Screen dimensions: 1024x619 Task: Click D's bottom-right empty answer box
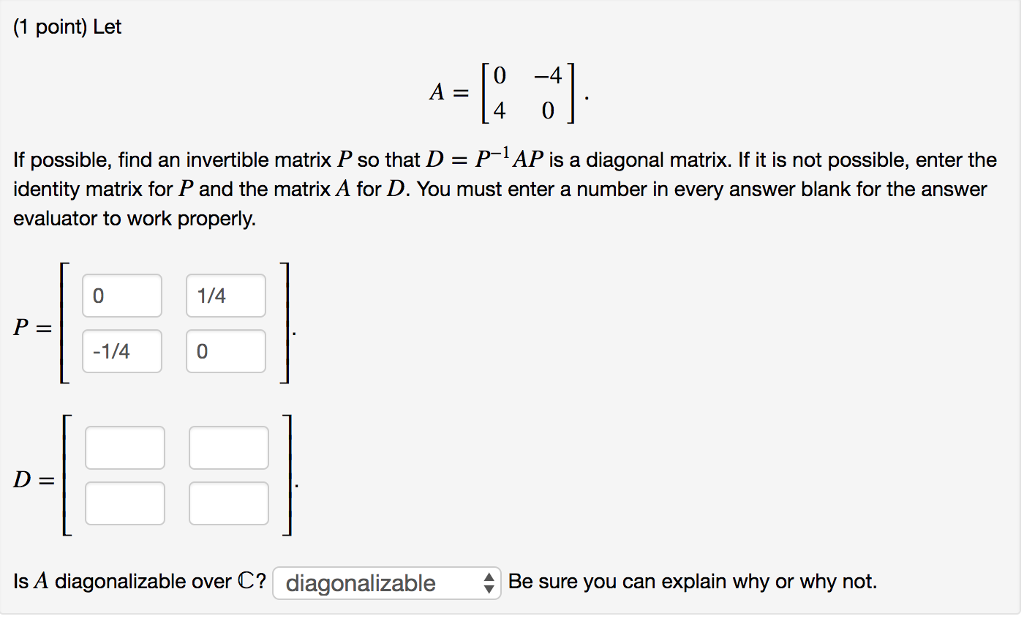[228, 503]
